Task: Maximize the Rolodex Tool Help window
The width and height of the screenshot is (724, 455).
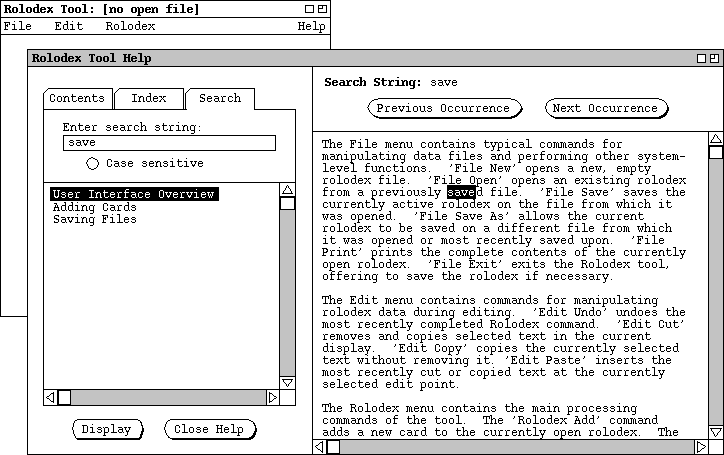Action: [x=713, y=58]
